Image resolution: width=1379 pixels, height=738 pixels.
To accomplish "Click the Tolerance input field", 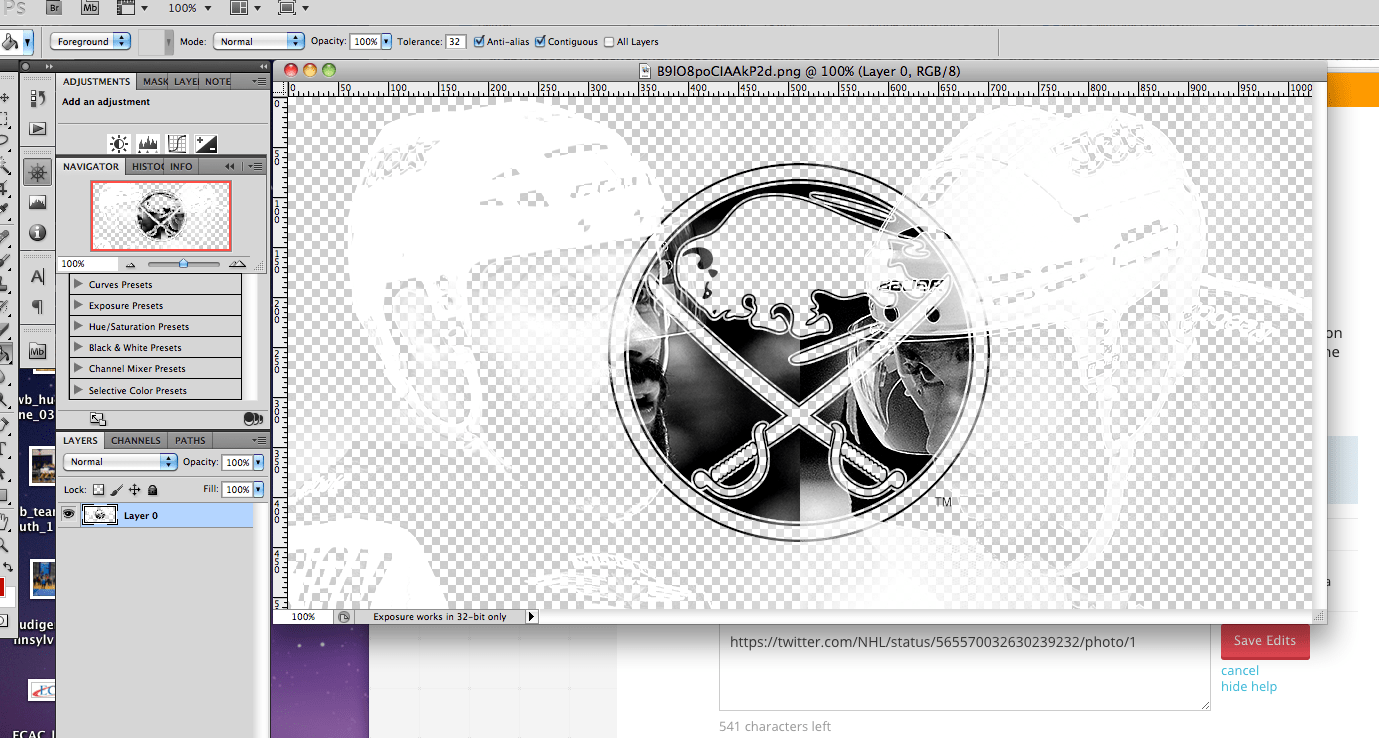I will coord(455,42).
